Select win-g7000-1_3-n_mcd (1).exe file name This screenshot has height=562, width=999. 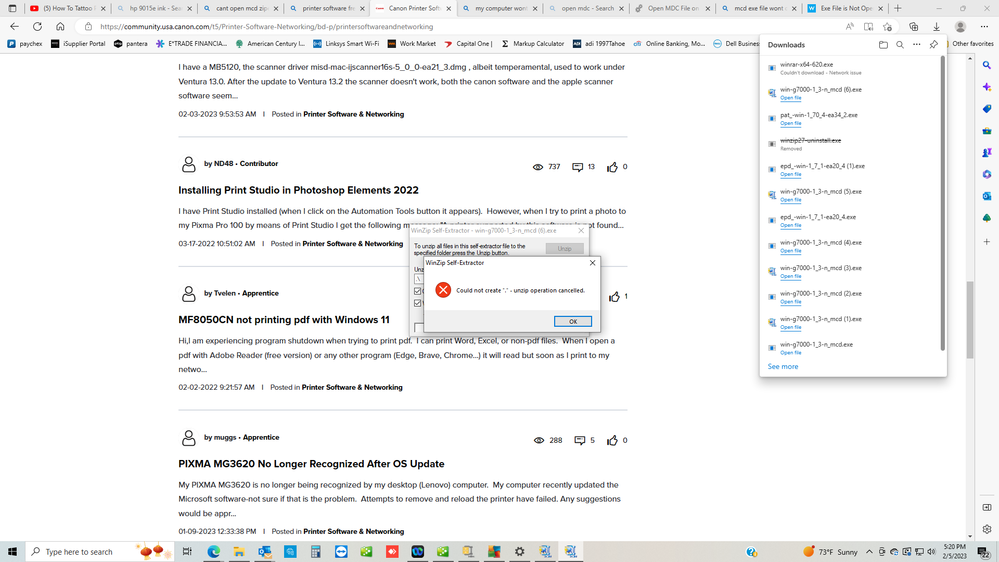pyautogui.click(x=821, y=319)
